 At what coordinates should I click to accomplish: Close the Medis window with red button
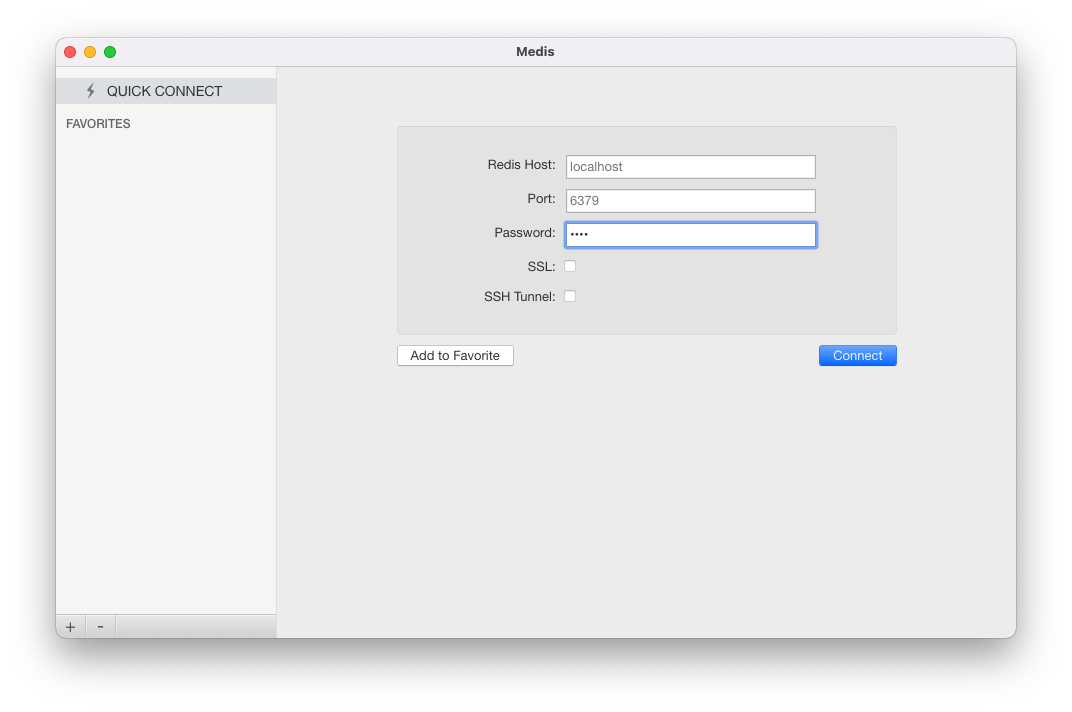[70, 52]
